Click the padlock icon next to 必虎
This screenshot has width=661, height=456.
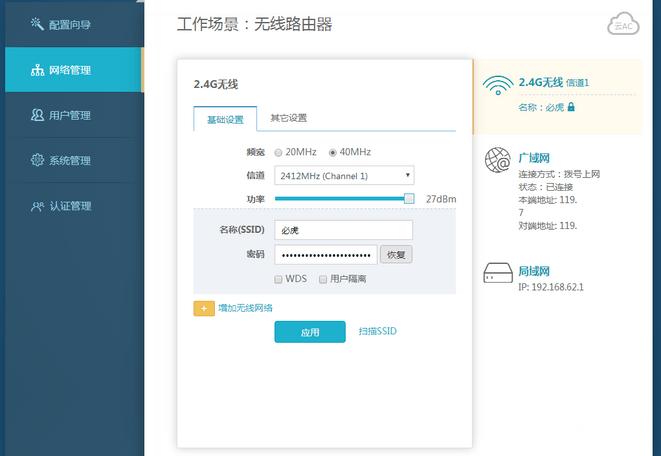571,107
